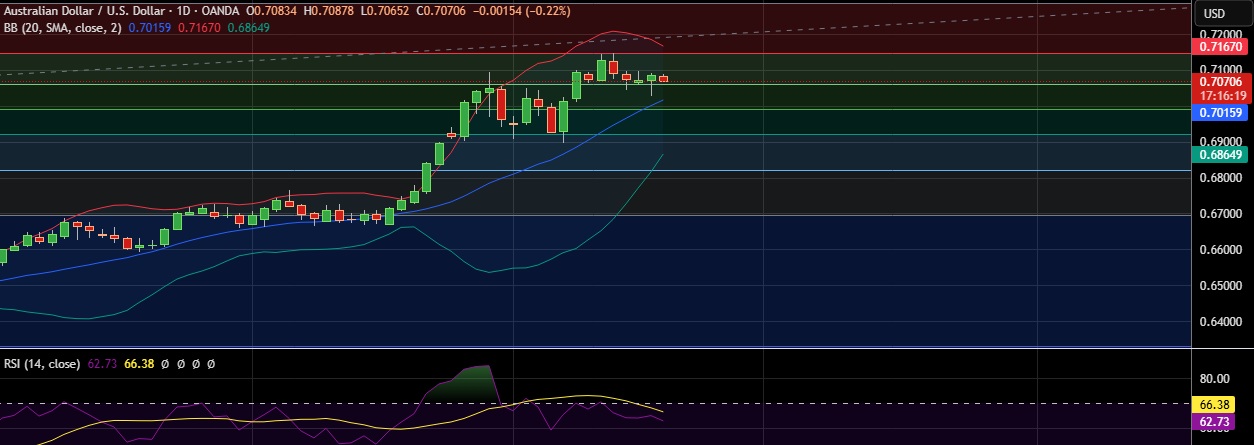Click the yellow RSI average value 66.38
Image resolution: width=1254 pixels, height=445 pixels.
pyautogui.click(x=138, y=364)
